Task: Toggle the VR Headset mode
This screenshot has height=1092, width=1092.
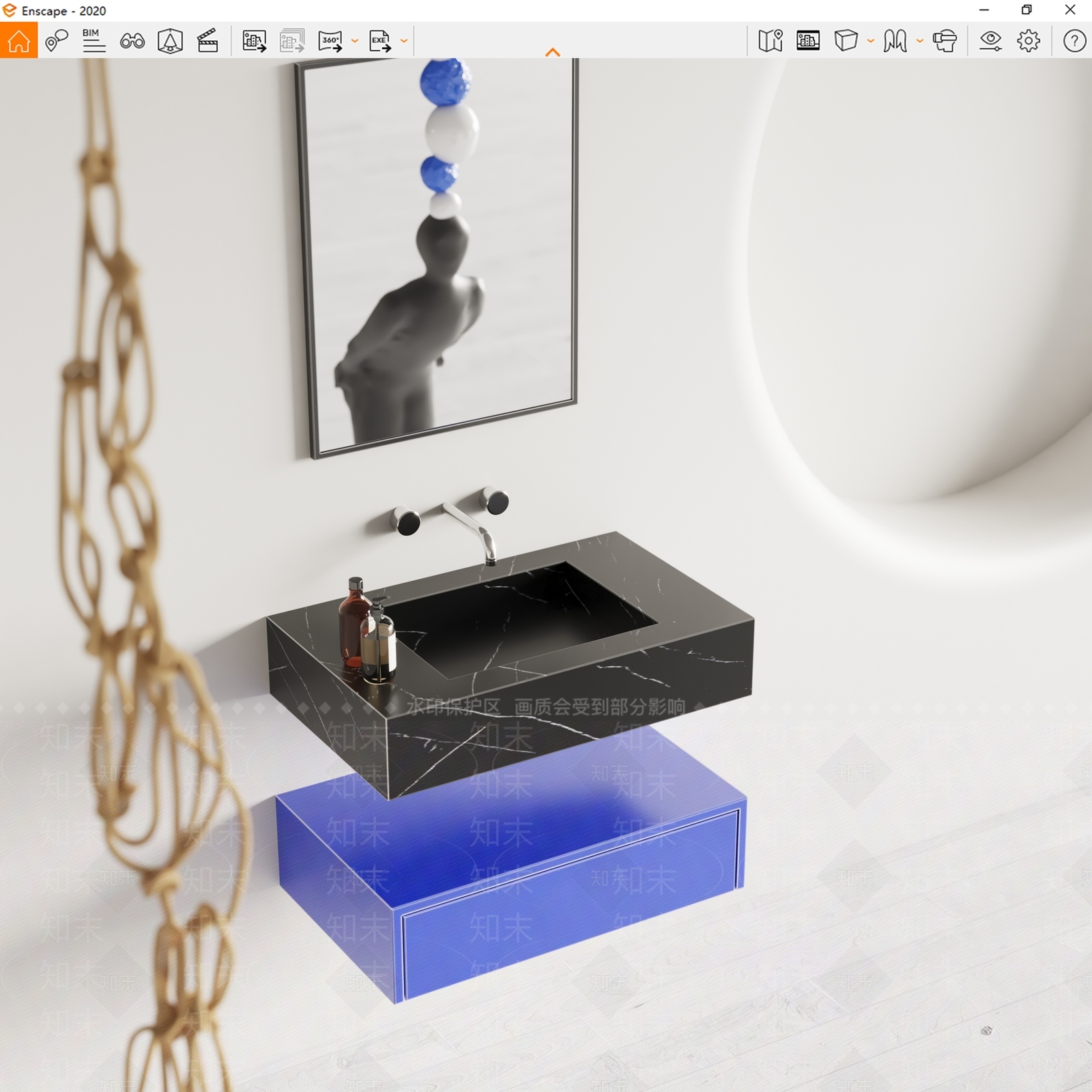Action: coord(945,41)
